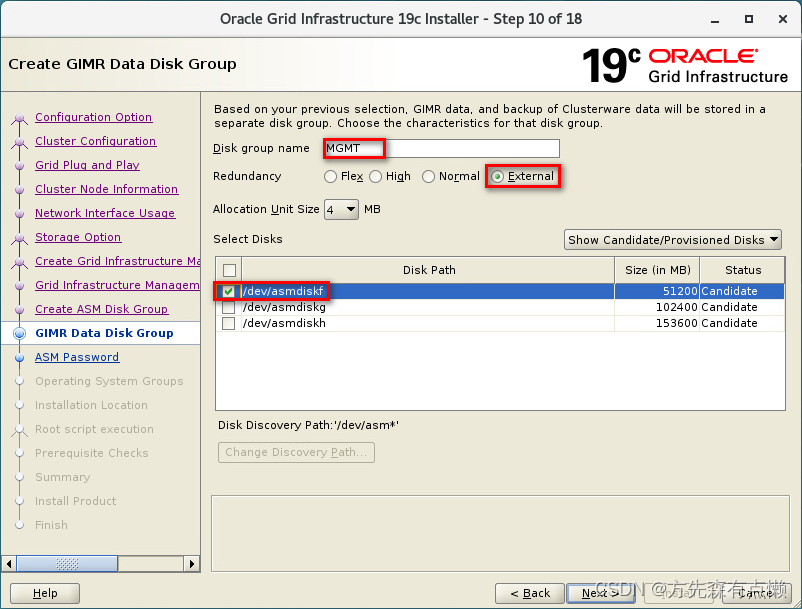
Task: Uncheck the /dev/asmdiskf disk checkbox
Action: [229, 291]
